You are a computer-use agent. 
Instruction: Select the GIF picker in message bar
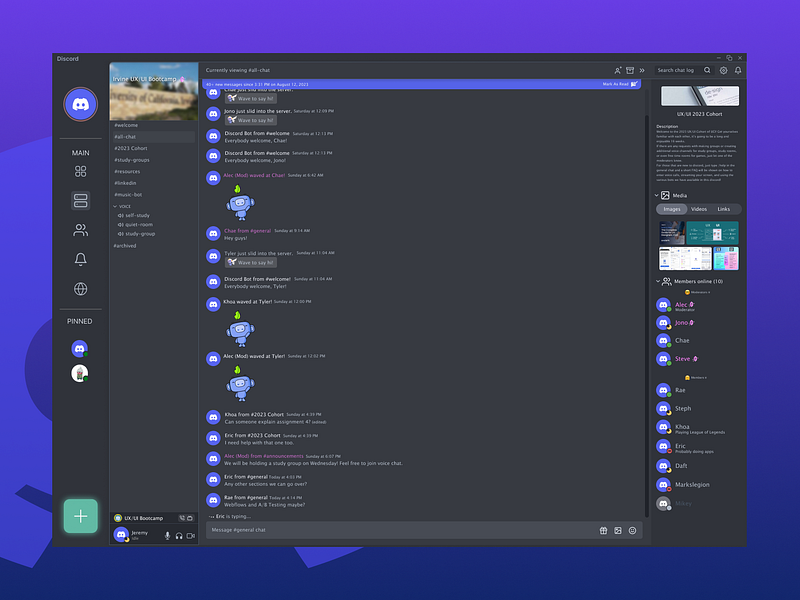click(x=617, y=530)
